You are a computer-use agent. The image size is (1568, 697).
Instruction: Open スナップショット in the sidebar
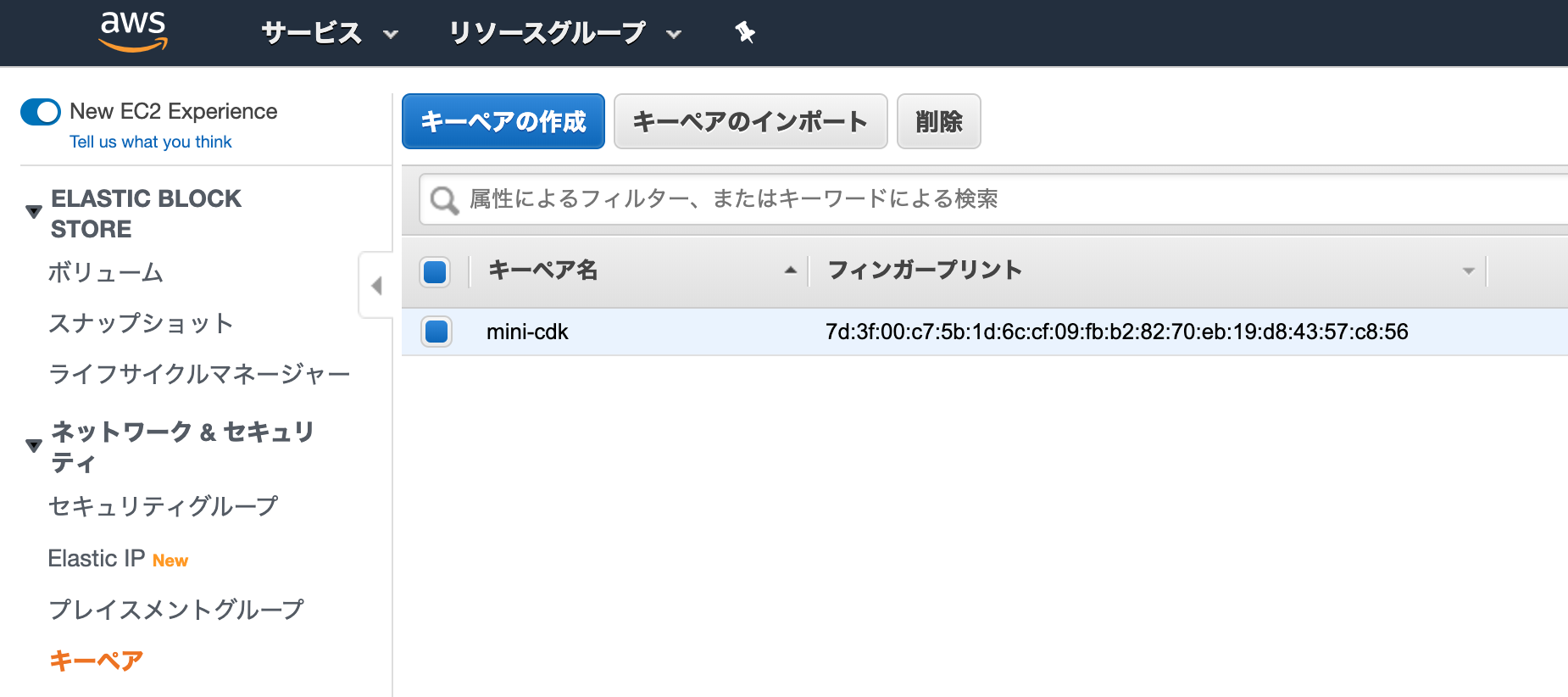[x=141, y=323]
